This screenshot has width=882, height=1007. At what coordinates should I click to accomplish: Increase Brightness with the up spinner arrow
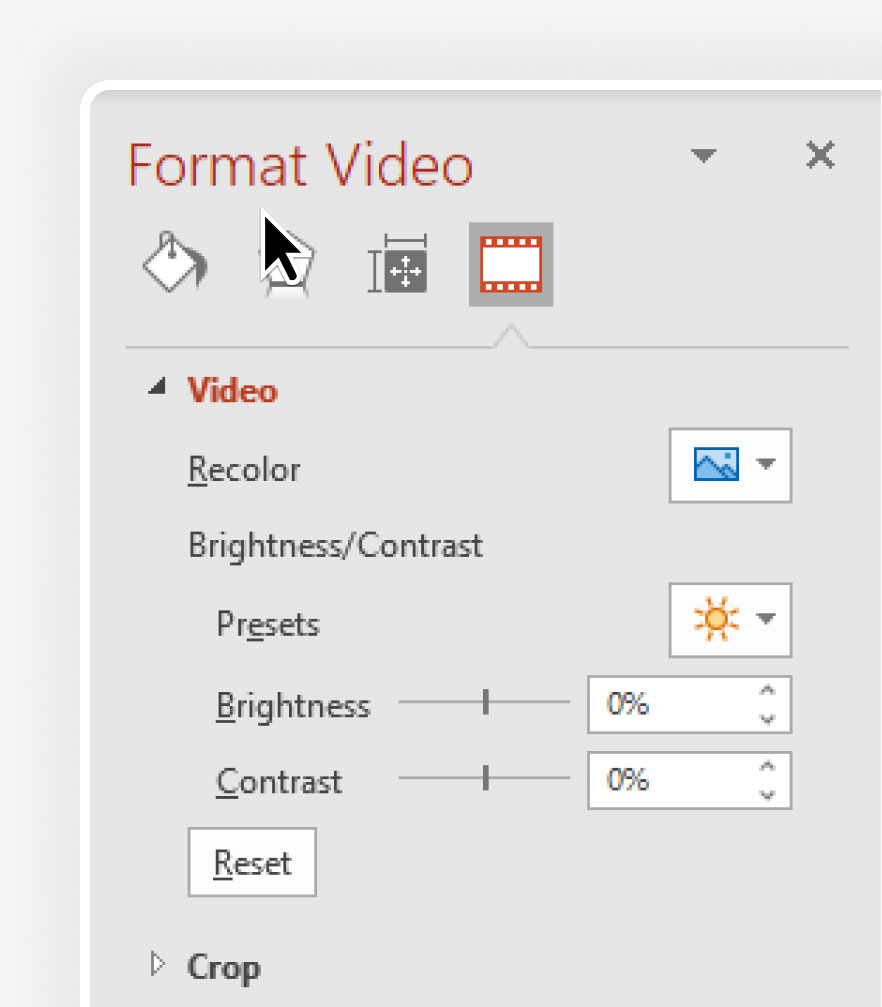click(767, 690)
